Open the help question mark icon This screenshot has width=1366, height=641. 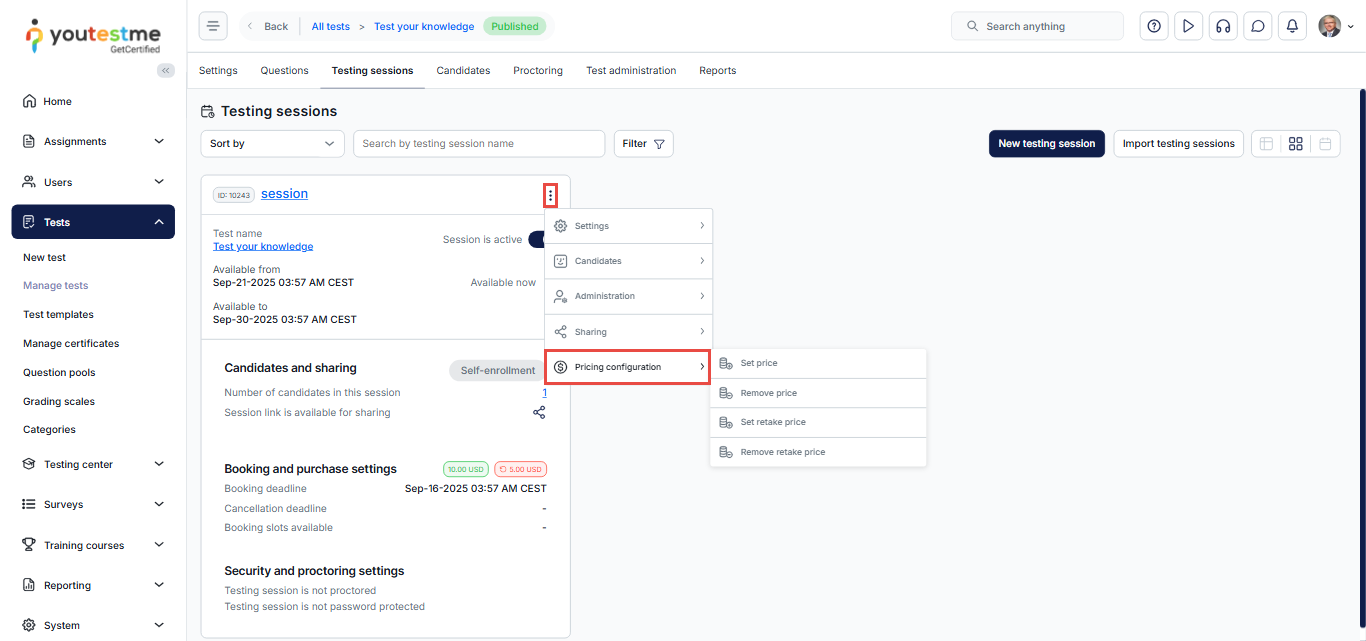[1154, 27]
